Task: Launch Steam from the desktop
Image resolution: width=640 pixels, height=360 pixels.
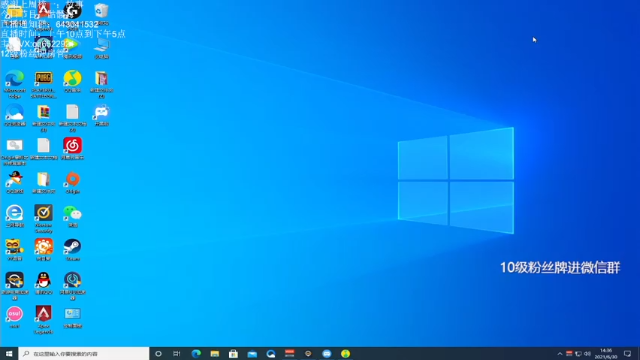Action: (x=72, y=247)
